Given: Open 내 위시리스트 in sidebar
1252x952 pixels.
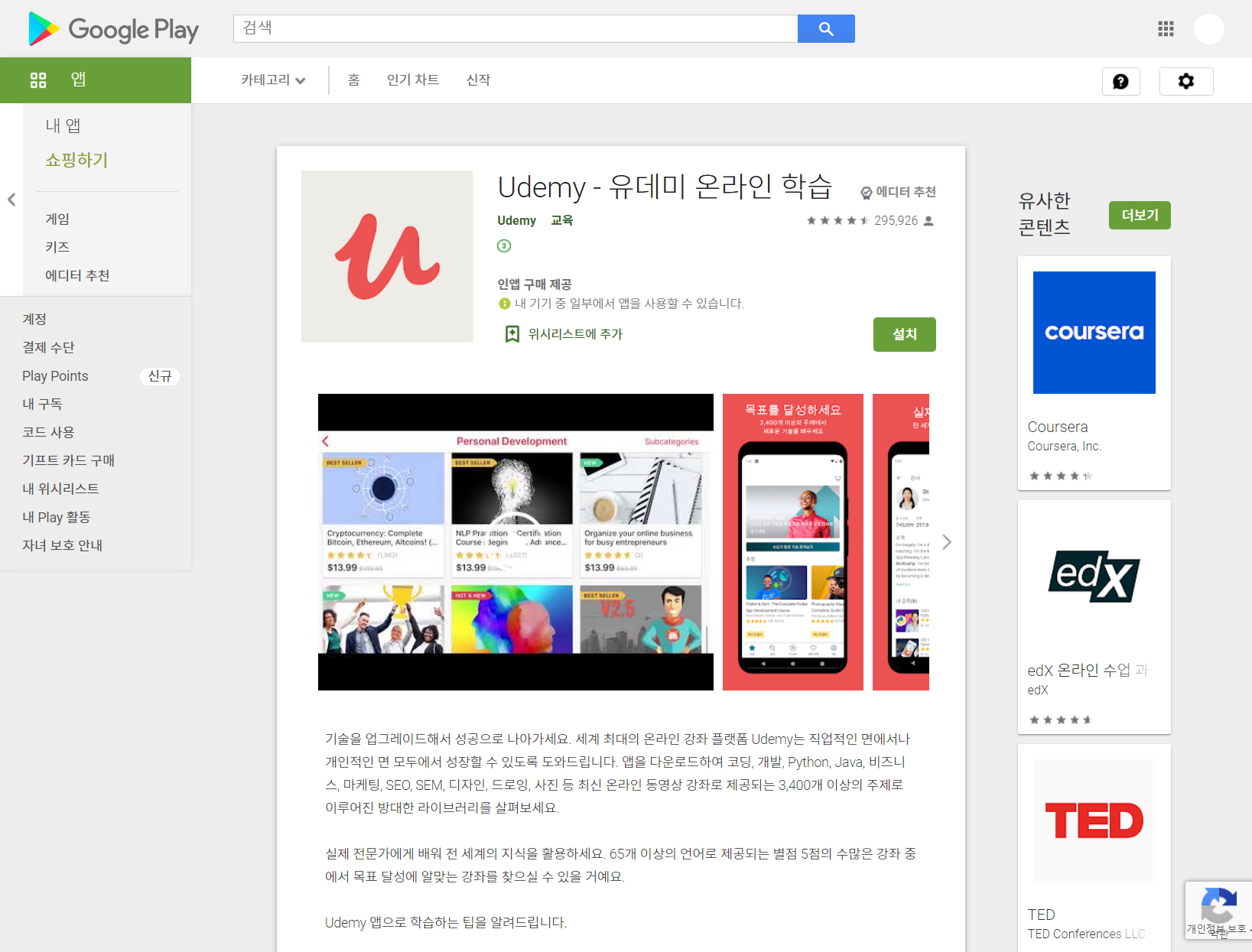Looking at the screenshot, I should (60, 489).
